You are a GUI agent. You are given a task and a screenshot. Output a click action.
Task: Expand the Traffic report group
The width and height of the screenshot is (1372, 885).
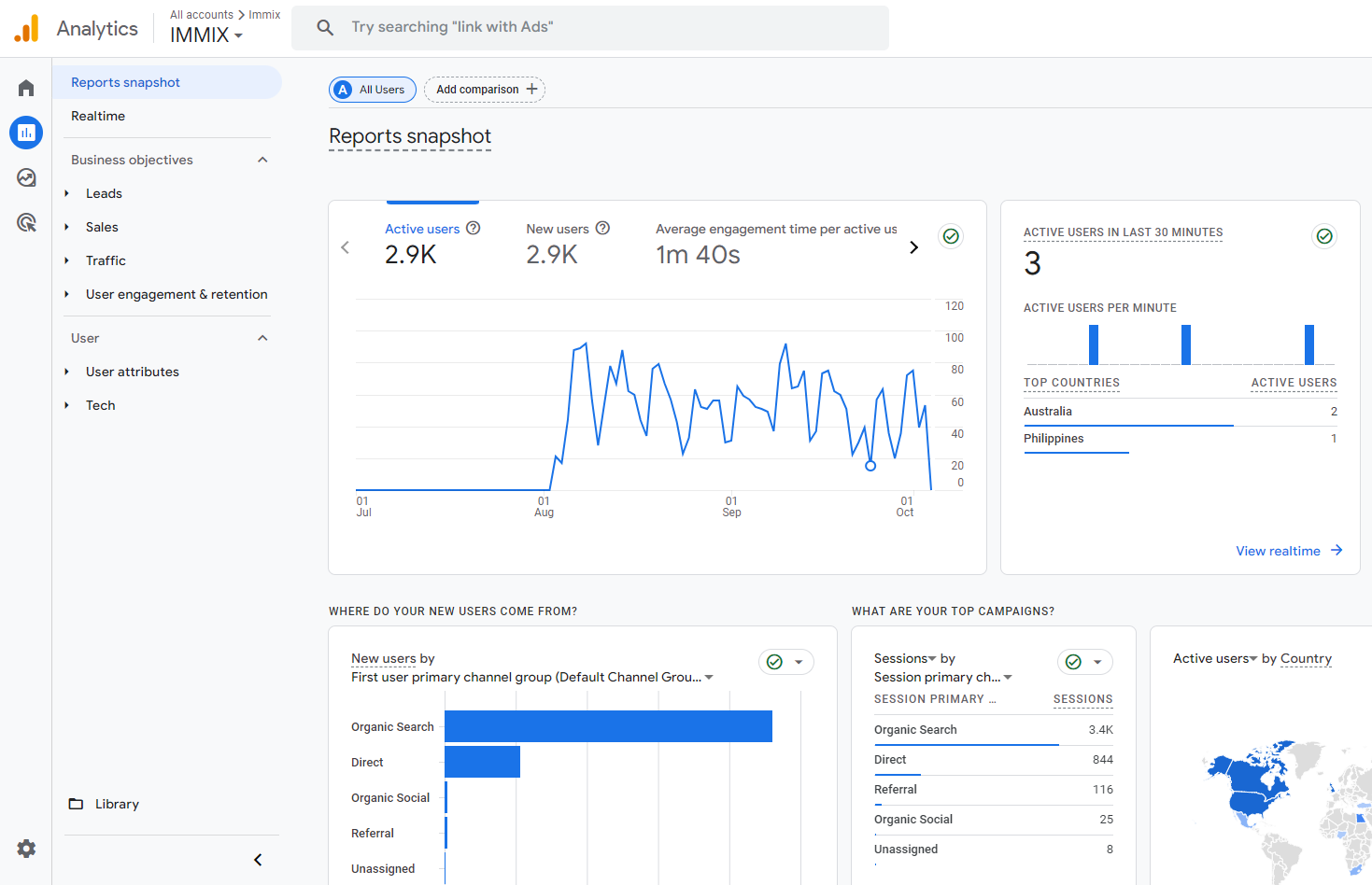click(106, 260)
